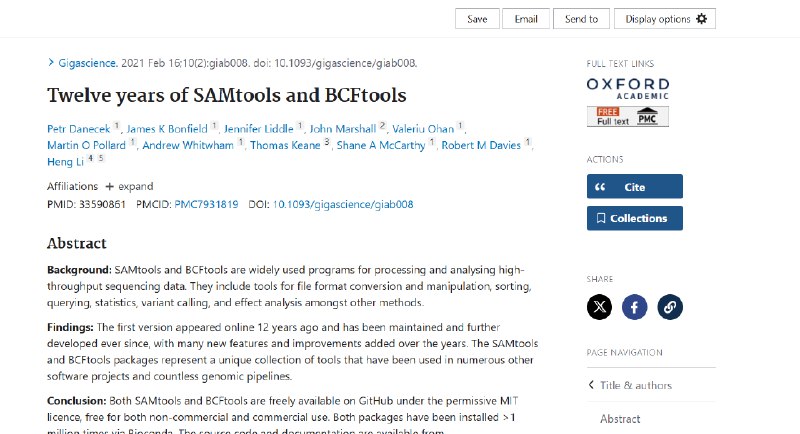Jump to Abstract in page navigation
This screenshot has height=434, width=800.
(620, 419)
